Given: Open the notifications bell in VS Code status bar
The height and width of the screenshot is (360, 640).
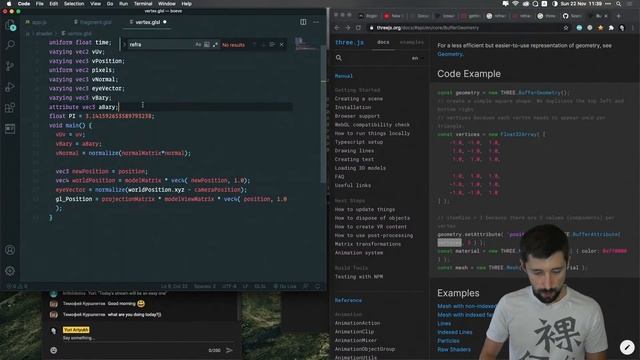Looking at the screenshot, I should point(318,286).
